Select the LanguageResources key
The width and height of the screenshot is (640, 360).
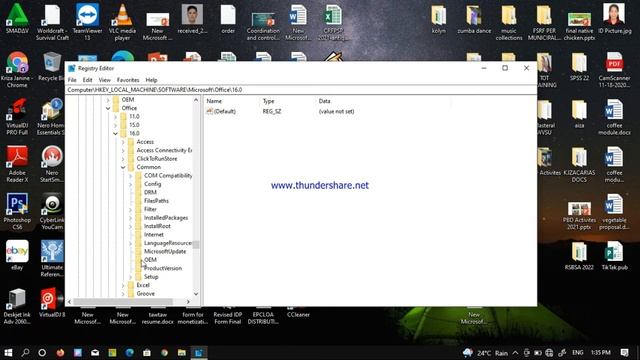pos(168,243)
